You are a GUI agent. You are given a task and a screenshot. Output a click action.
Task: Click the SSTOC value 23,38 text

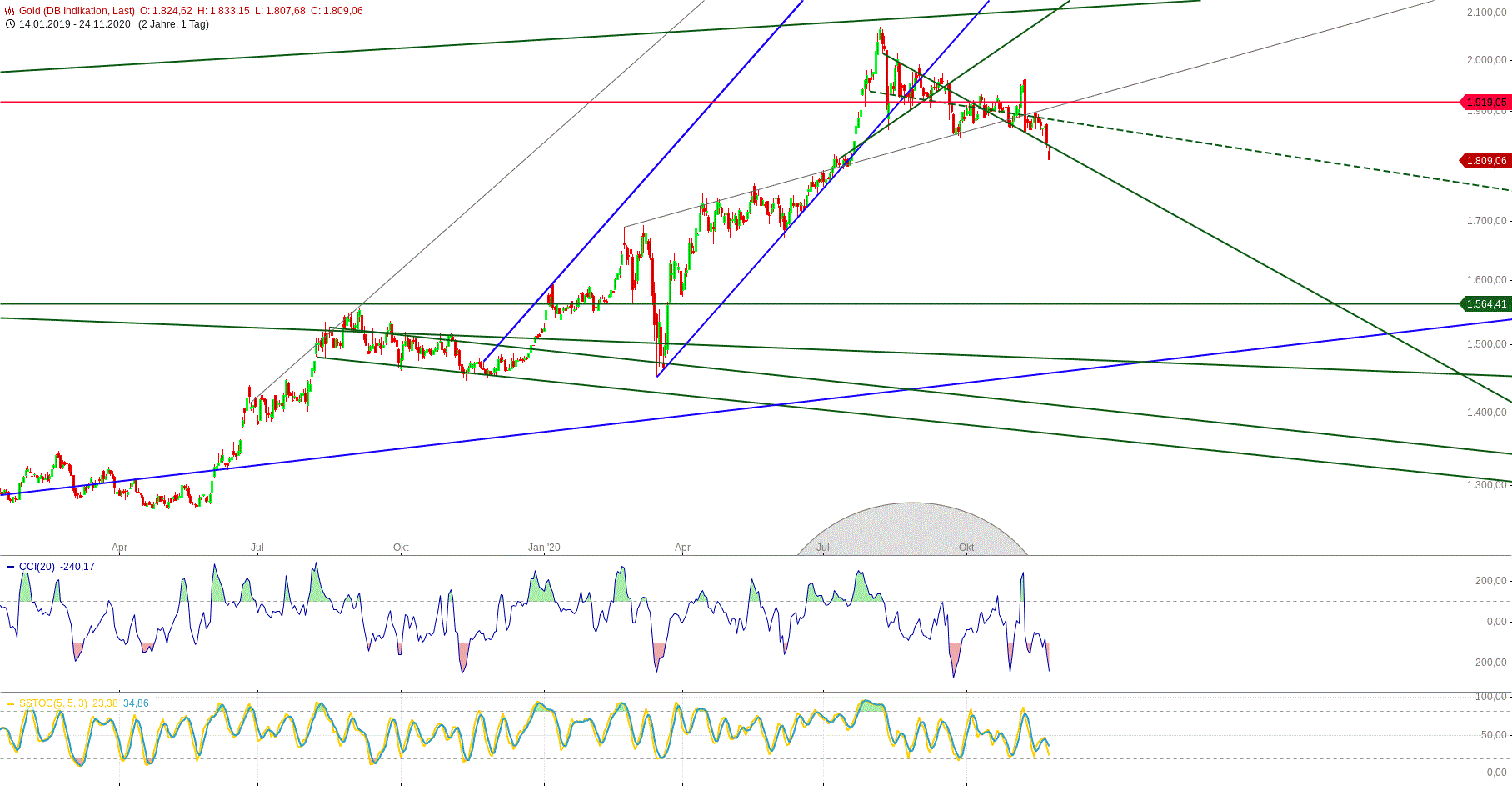(104, 703)
